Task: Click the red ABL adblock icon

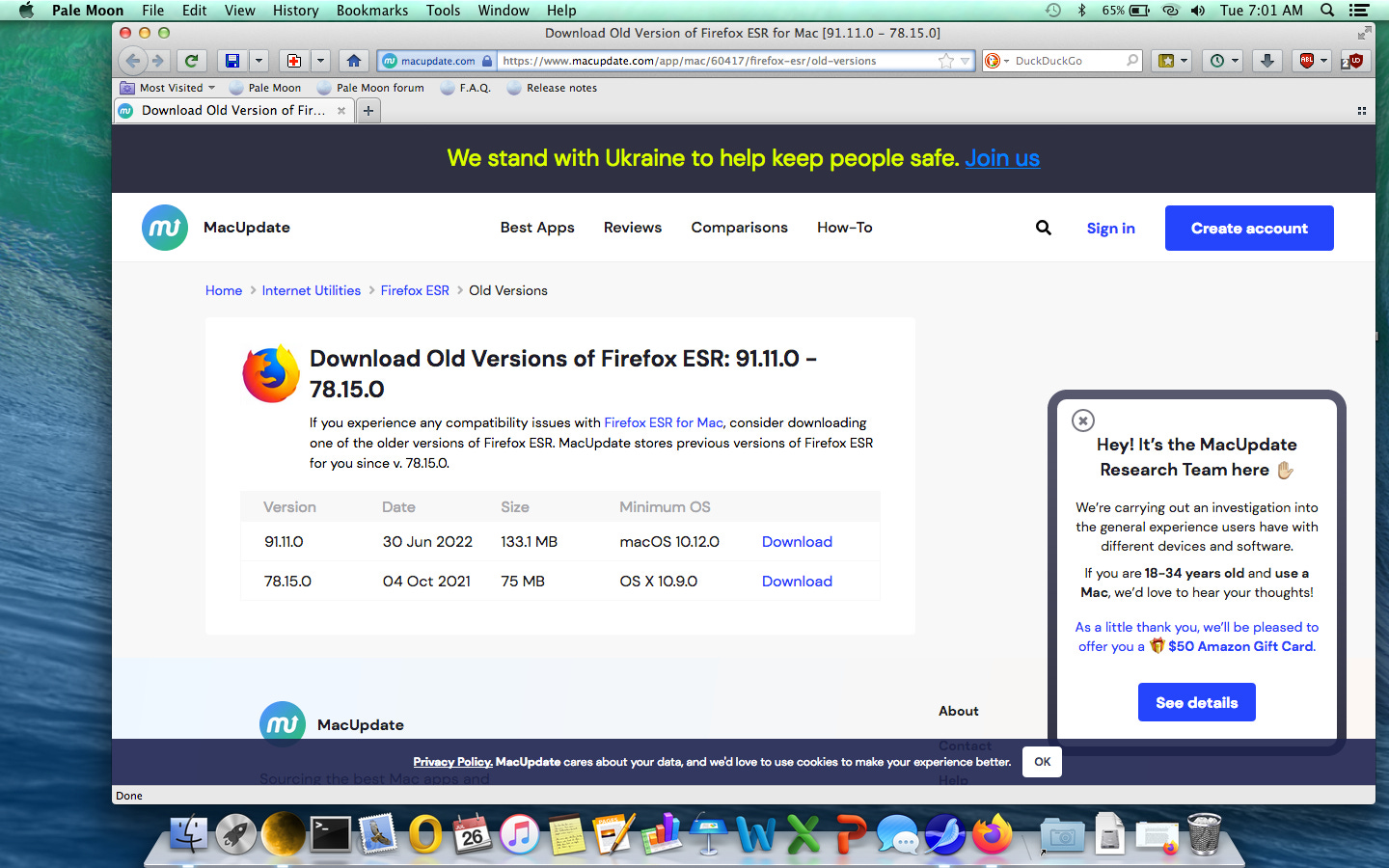Action: coord(1307,61)
